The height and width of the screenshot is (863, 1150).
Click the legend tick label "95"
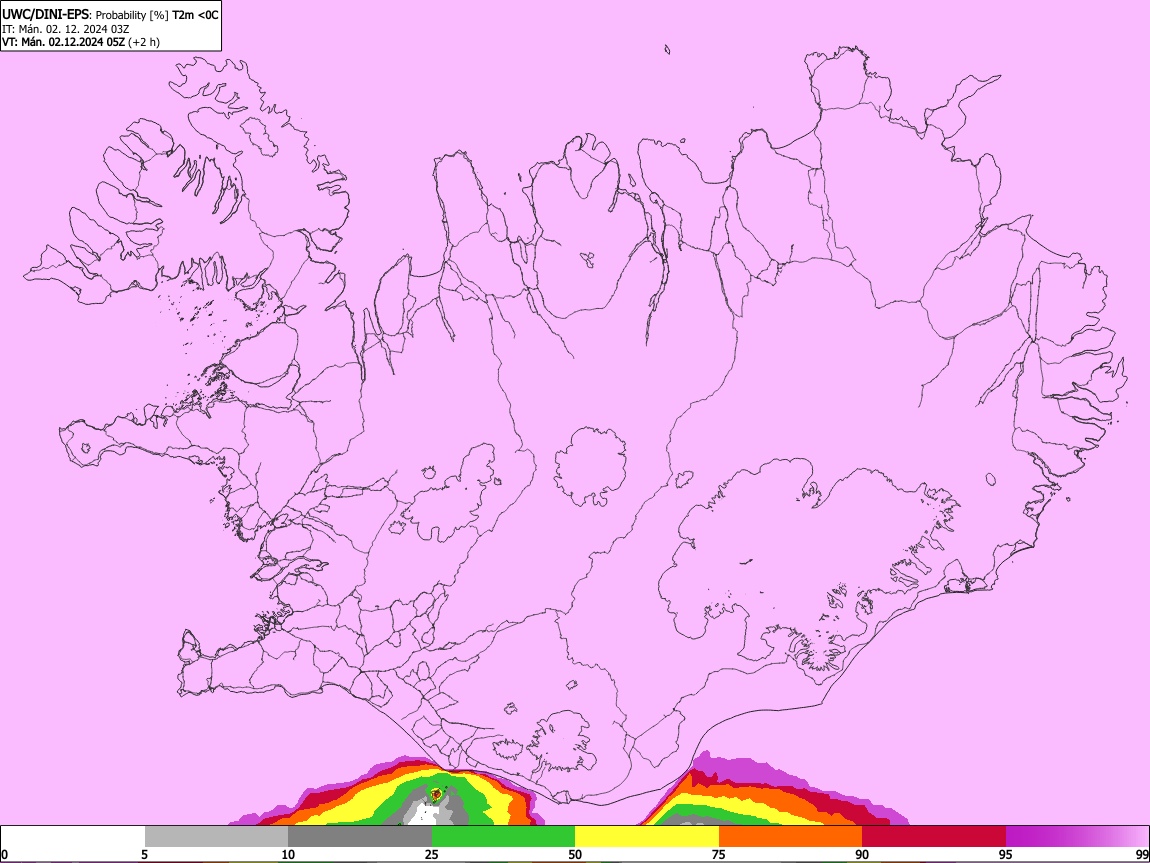pos(1006,854)
